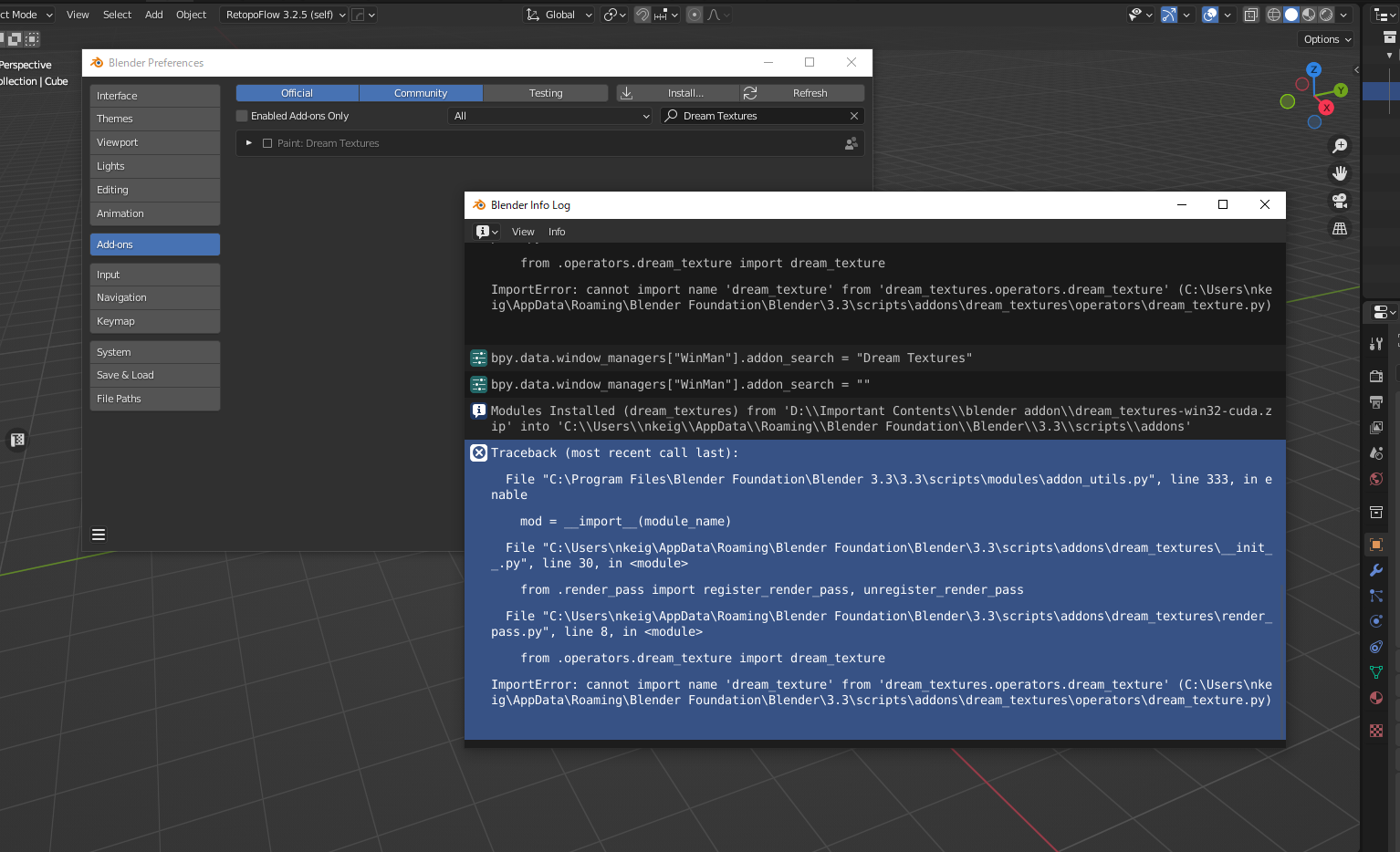The height and width of the screenshot is (852, 1400).
Task: Open the Object menu in viewport header
Action: tap(191, 15)
